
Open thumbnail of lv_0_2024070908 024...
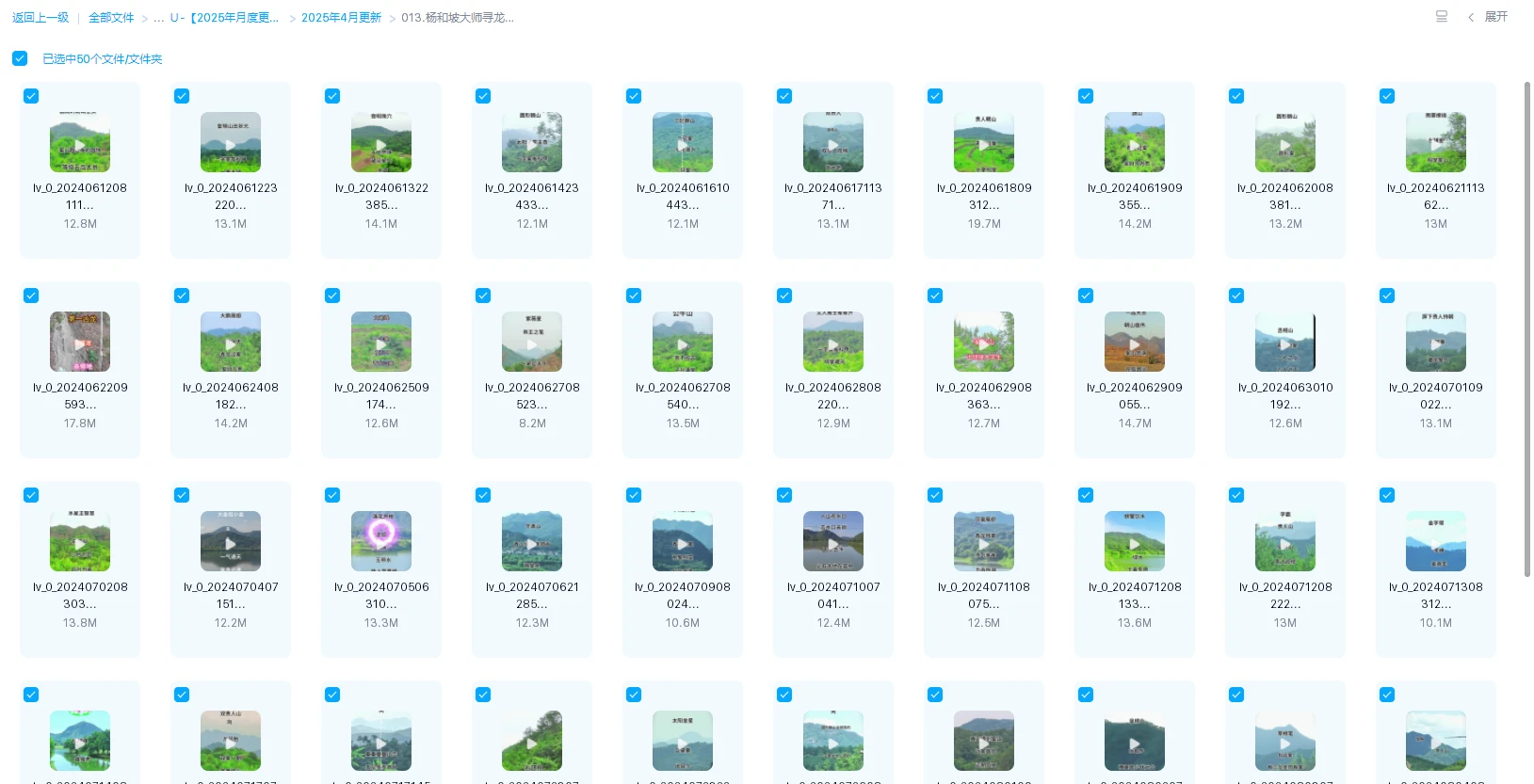tap(683, 541)
